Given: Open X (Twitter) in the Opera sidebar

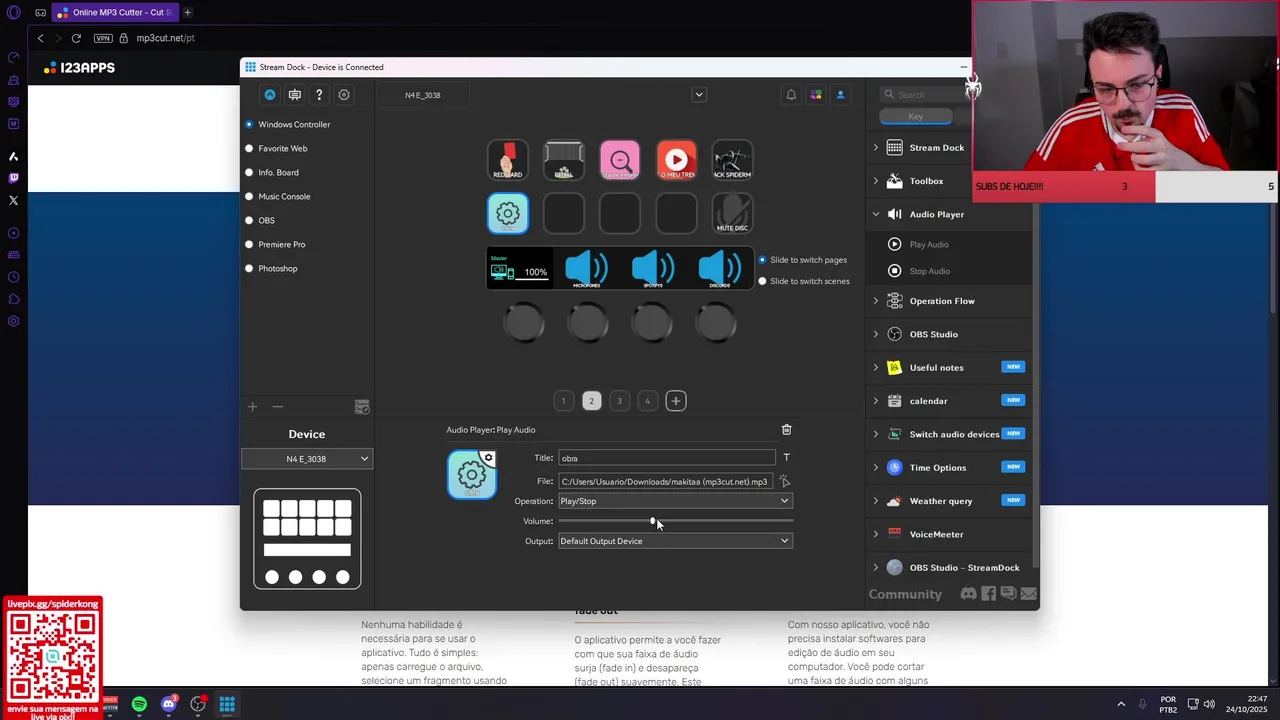Looking at the screenshot, I should point(13,200).
